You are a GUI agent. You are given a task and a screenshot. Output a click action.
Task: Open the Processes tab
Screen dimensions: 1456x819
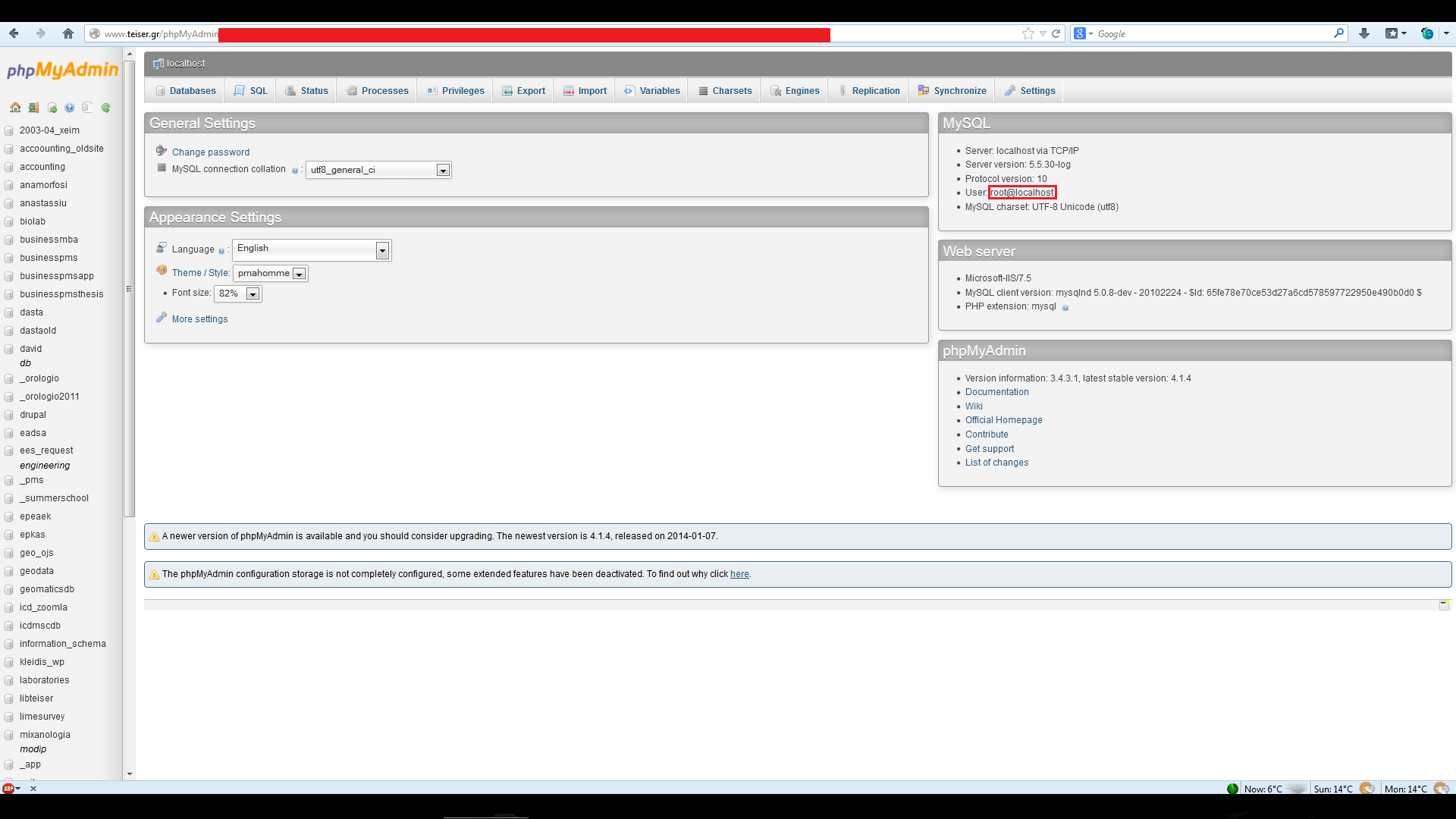[x=378, y=91]
